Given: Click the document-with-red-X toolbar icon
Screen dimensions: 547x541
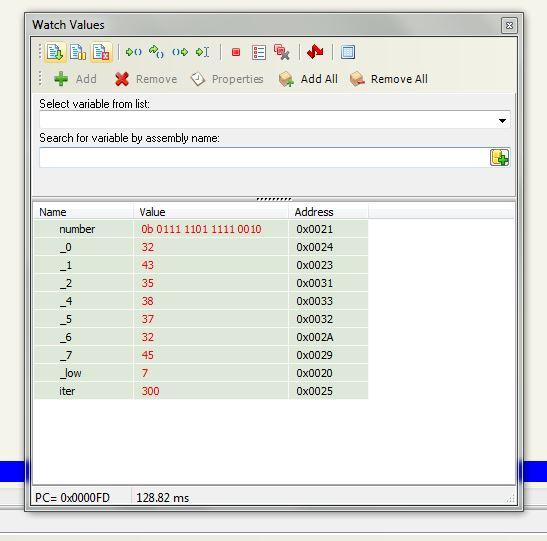Looking at the screenshot, I should tap(101, 52).
